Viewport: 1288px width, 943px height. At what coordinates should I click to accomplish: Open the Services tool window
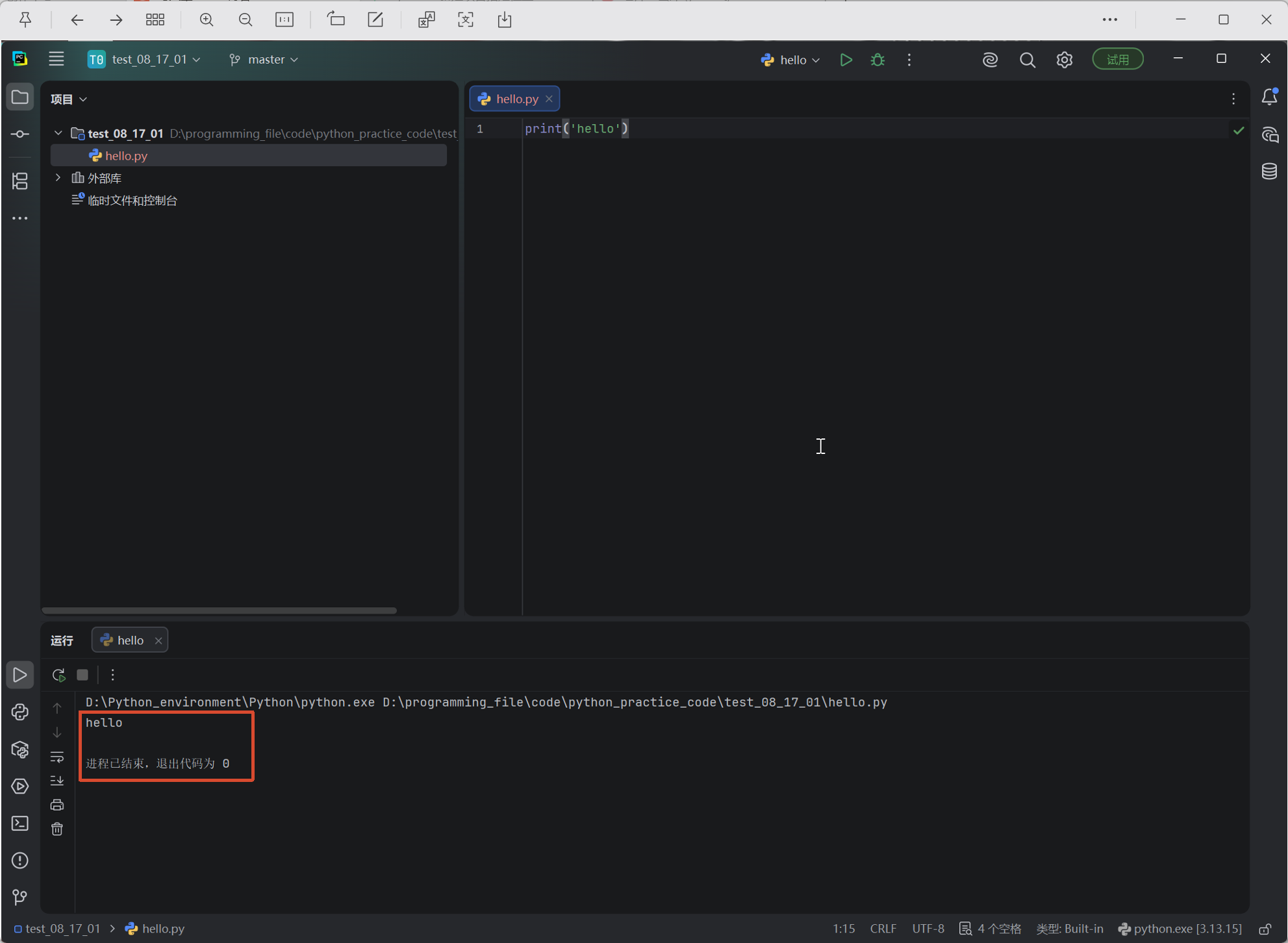(x=20, y=786)
